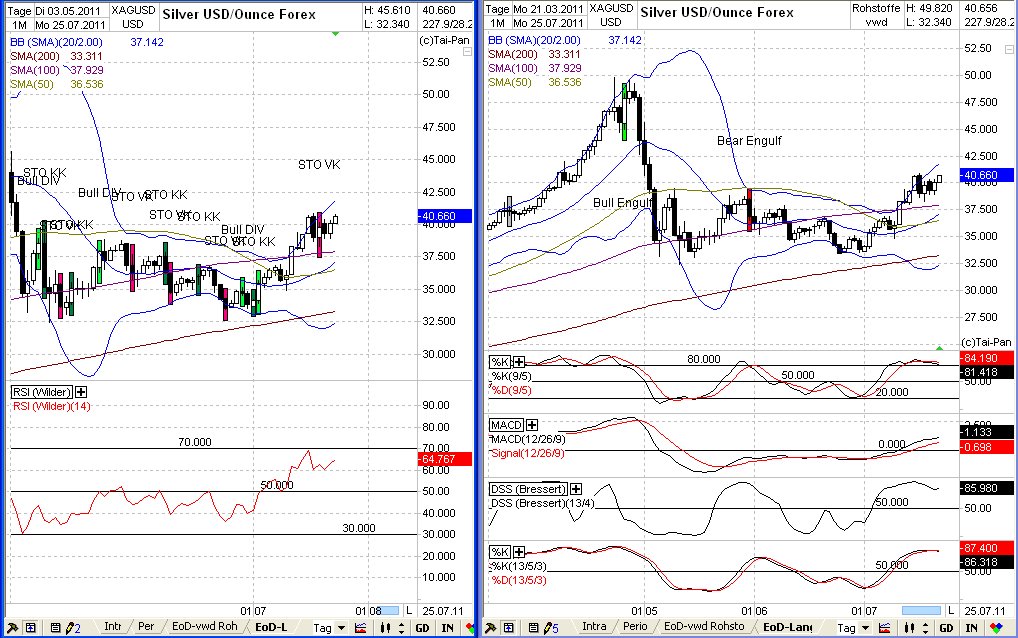The height and width of the screenshot is (638, 1018).
Task: Switch to EoD-vwd Rohsto tab in right chart
Action: [704, 626]
